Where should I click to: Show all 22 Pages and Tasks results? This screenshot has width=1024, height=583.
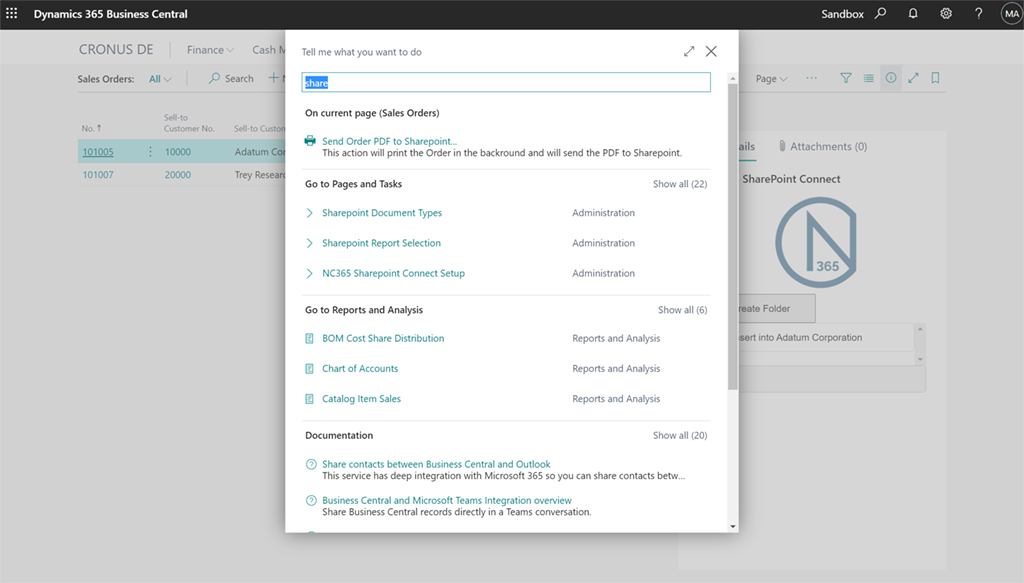(x=680, y=184)
